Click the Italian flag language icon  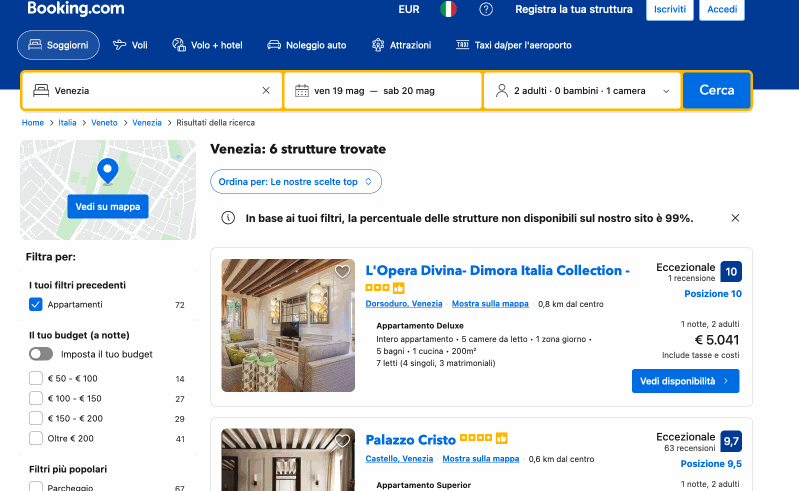[448, 10]
